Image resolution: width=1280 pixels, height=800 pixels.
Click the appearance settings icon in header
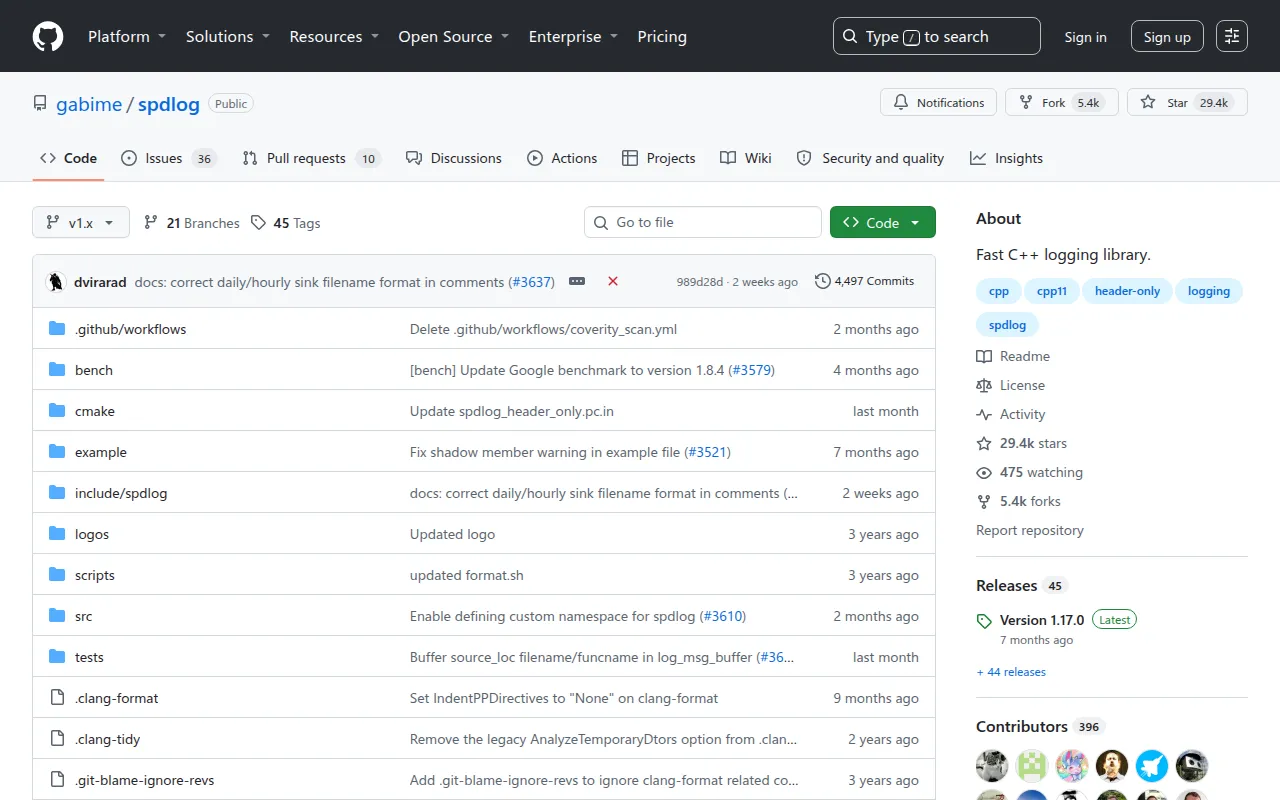pos(1232,36)
